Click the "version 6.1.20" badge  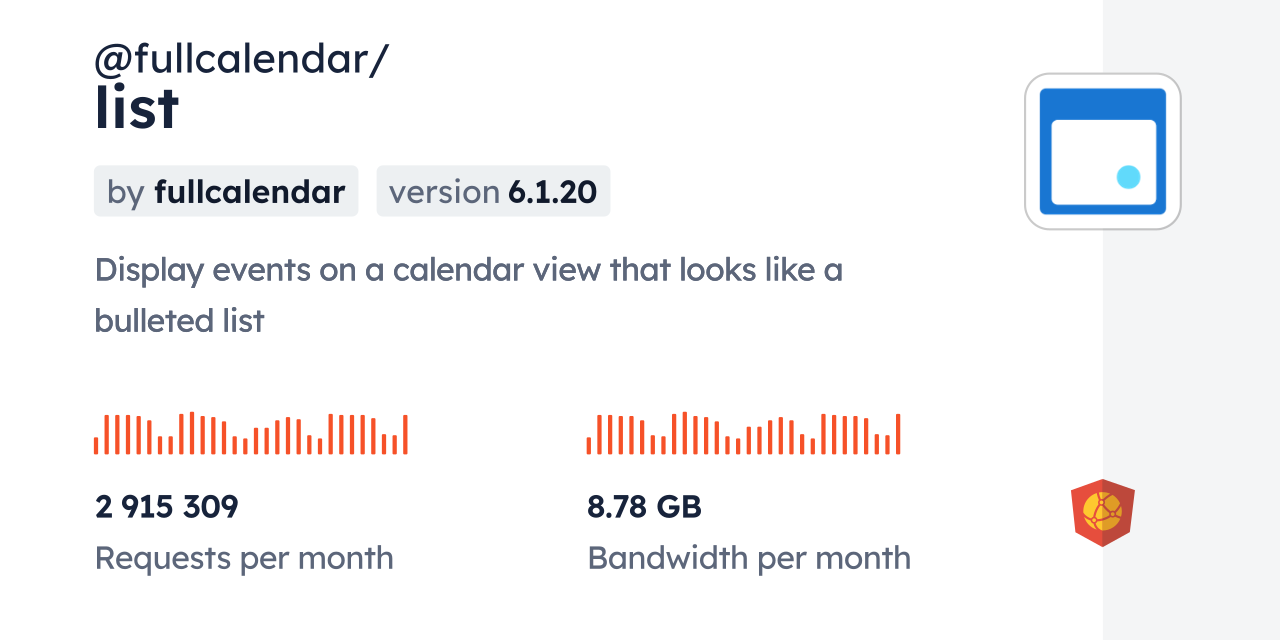493,191
